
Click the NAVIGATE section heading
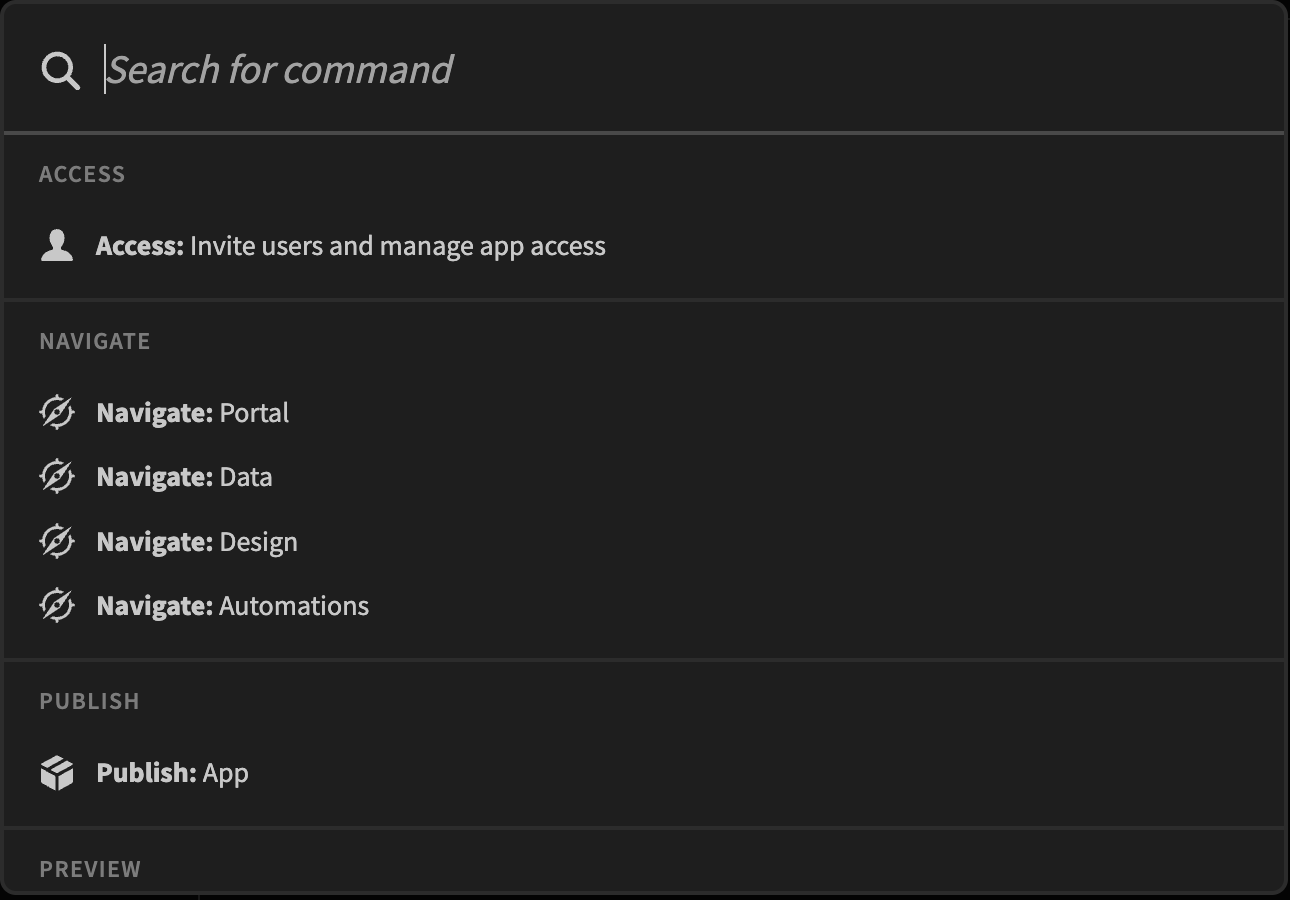[x=95, y=341]
